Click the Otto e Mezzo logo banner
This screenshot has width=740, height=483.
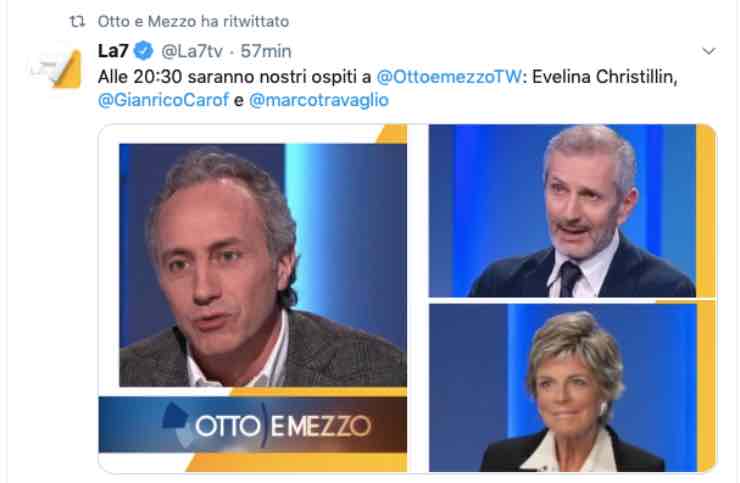(252, 424)
